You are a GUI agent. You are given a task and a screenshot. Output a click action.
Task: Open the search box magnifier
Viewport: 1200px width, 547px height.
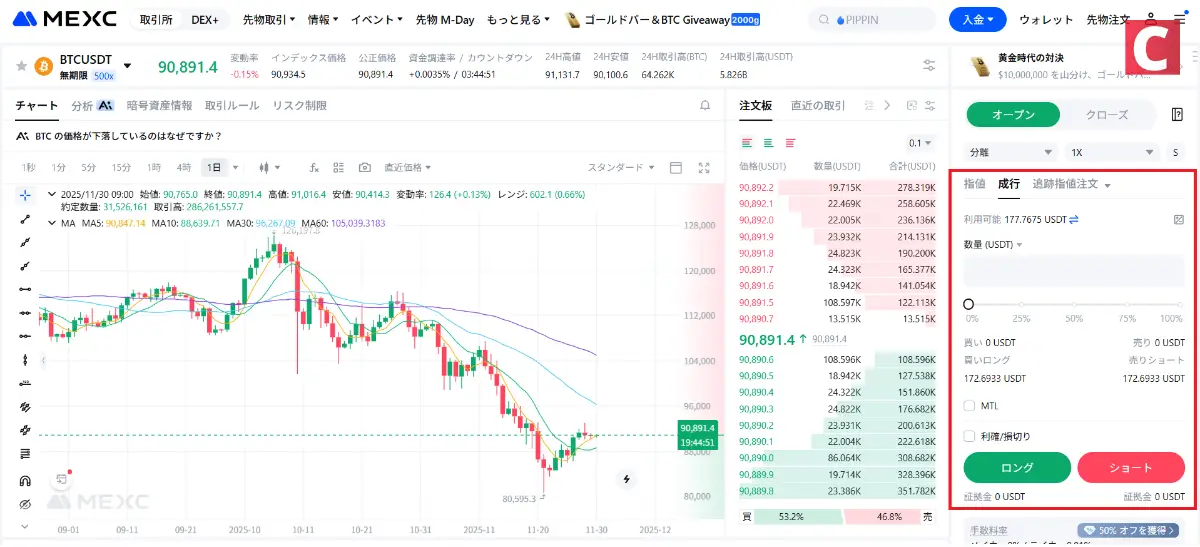coord(824,19)
